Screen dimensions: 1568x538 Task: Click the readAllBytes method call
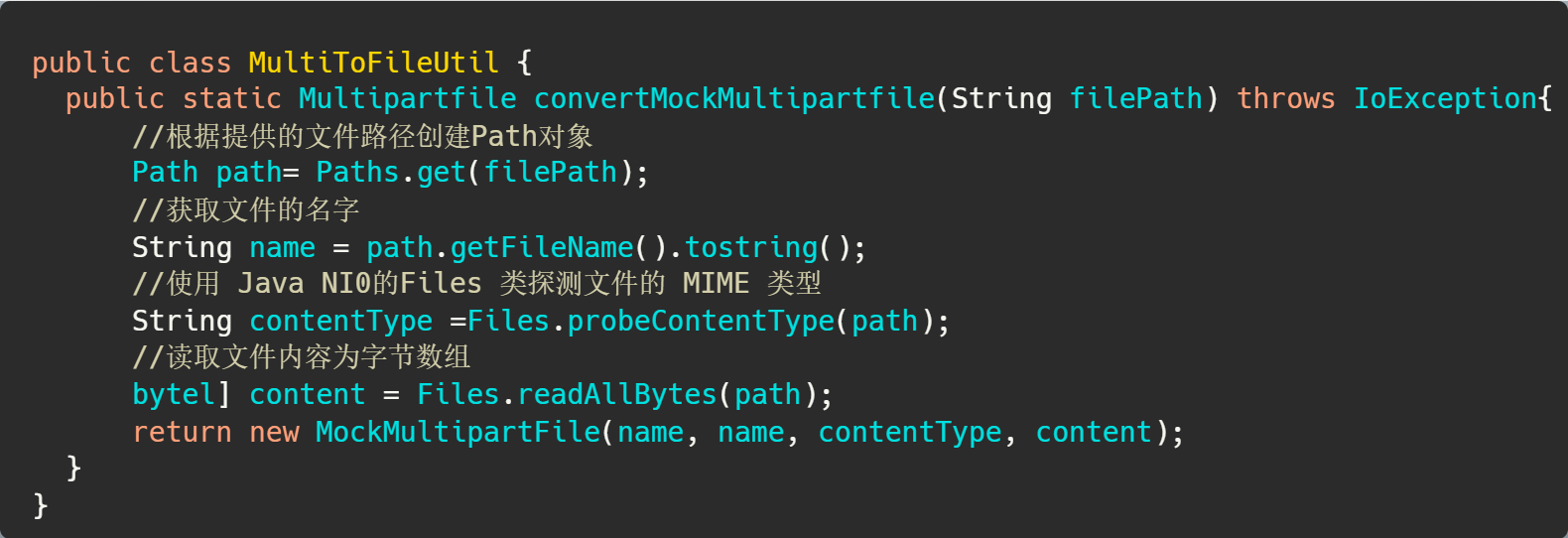[x=616, y=395]
